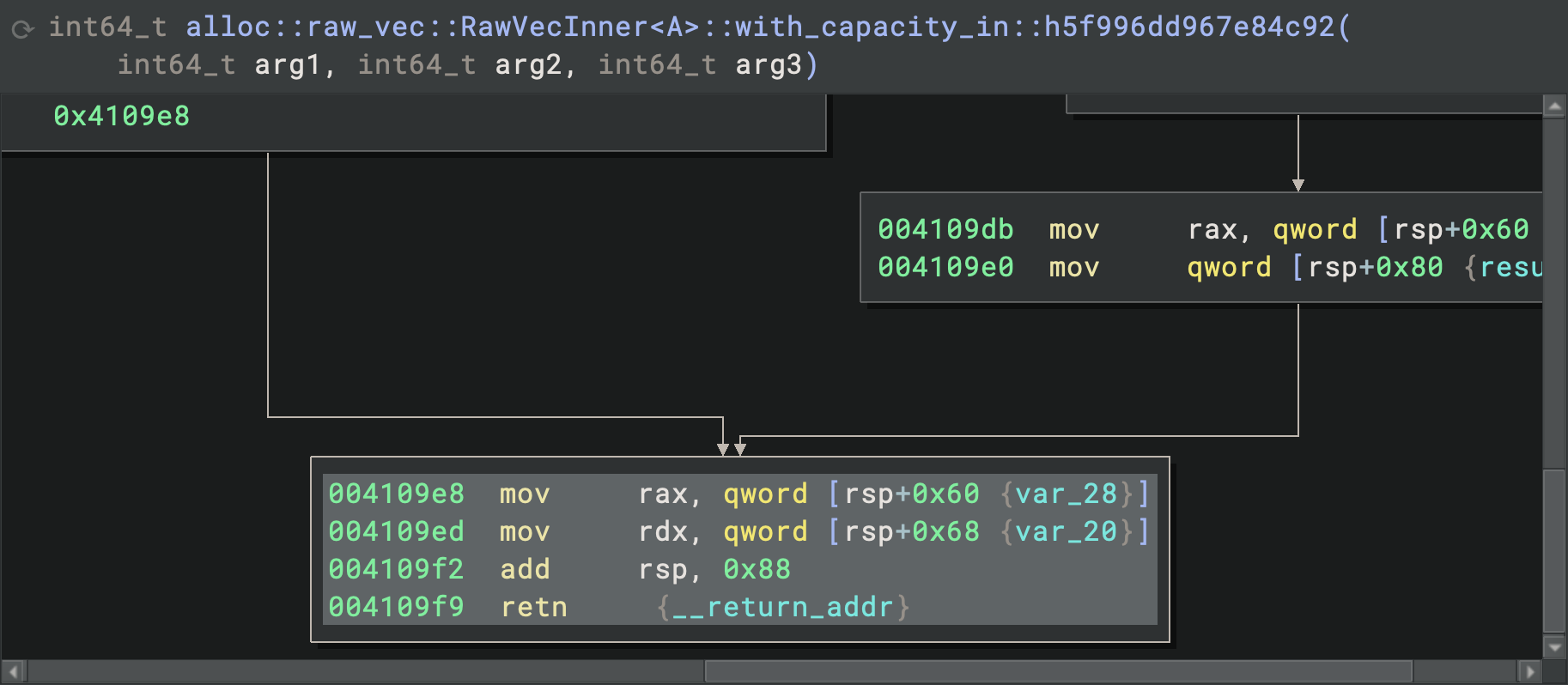Click the horizontal scrollbar right arrow
Screen dimensions: 1568x685
(x=1528, y=671)
